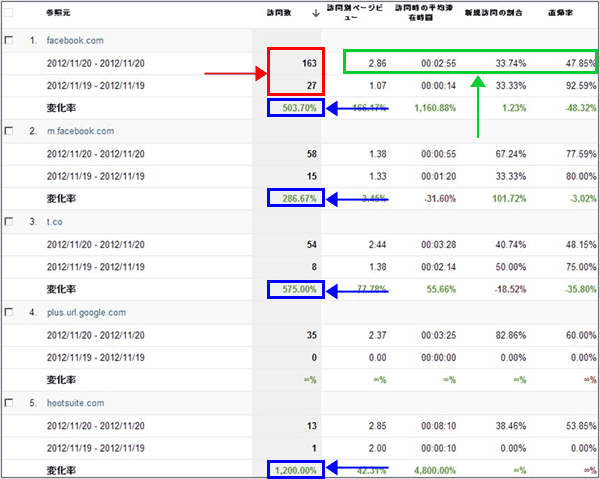Screen dimensions: 600x479
Task: Click new visits percentage 82.86%
Action: [511, 335]
